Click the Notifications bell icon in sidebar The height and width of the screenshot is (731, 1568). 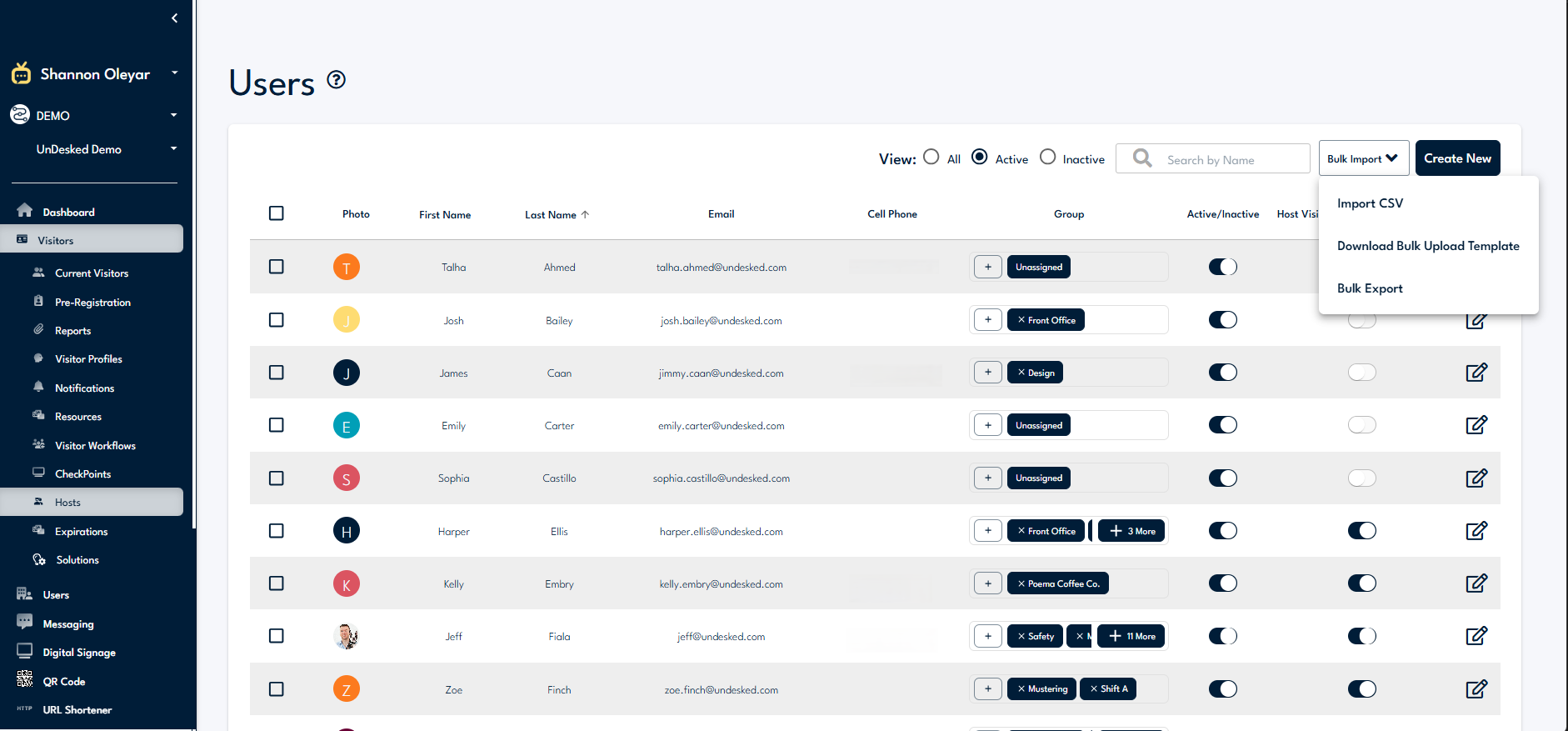tap(38, 387)
